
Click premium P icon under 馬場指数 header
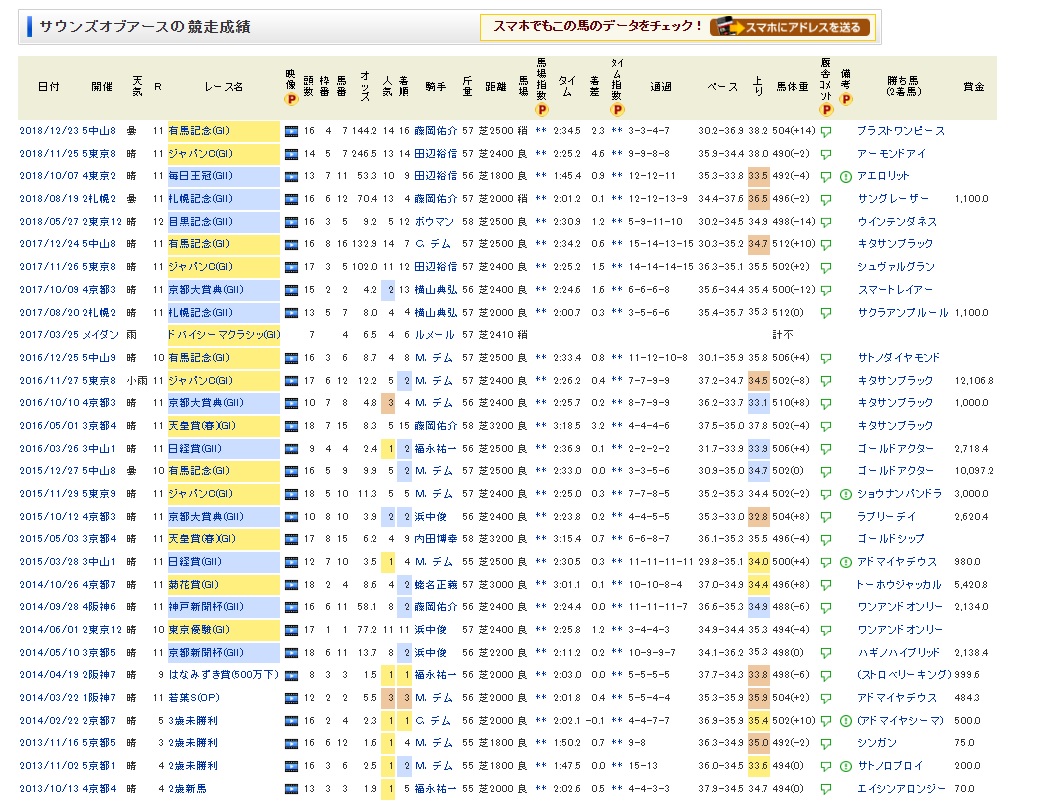point(542,109)
